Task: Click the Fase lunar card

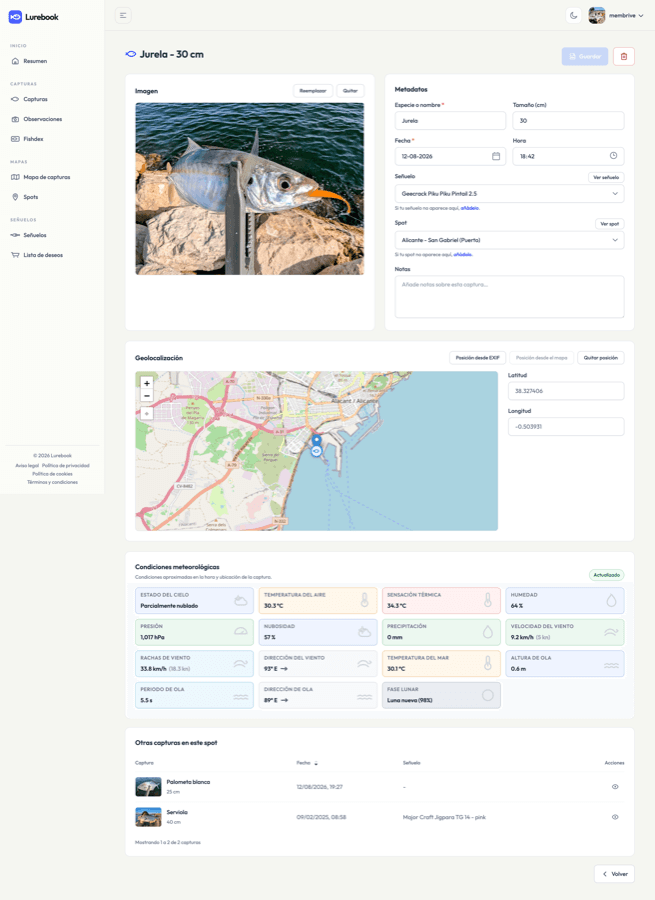Action: point(441,695)
